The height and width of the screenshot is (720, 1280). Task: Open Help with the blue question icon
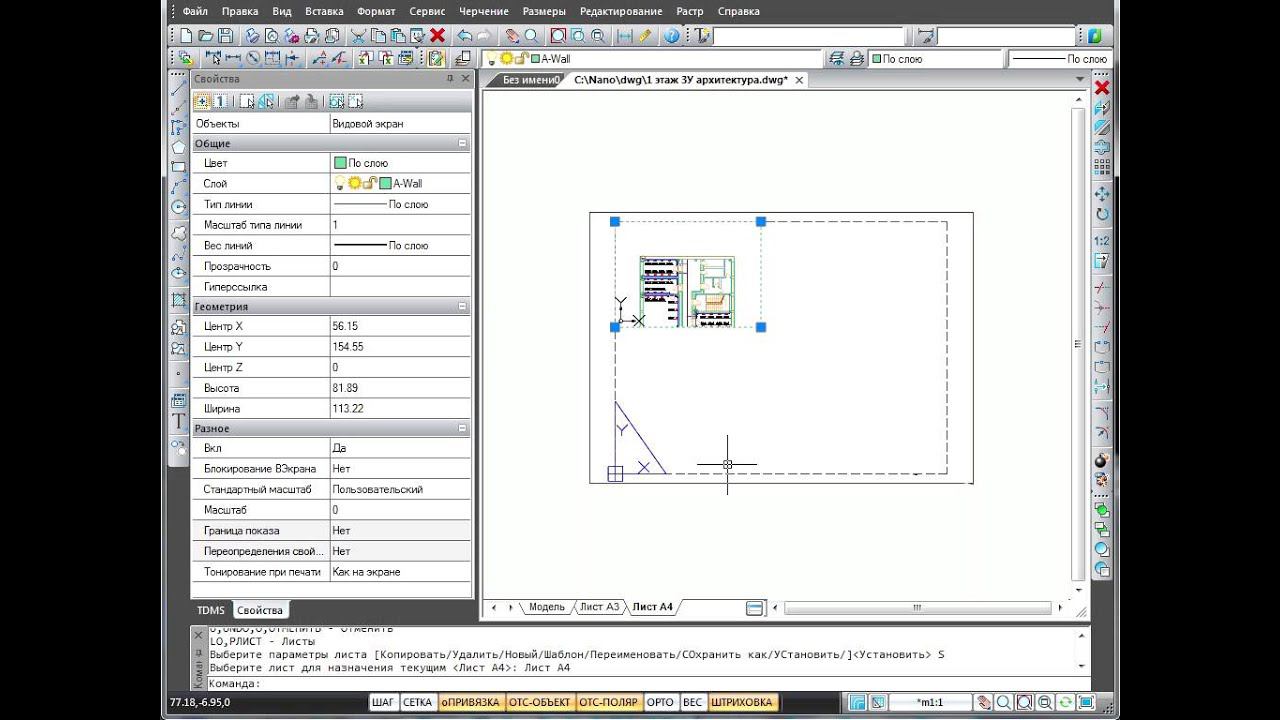click(671, 36)
